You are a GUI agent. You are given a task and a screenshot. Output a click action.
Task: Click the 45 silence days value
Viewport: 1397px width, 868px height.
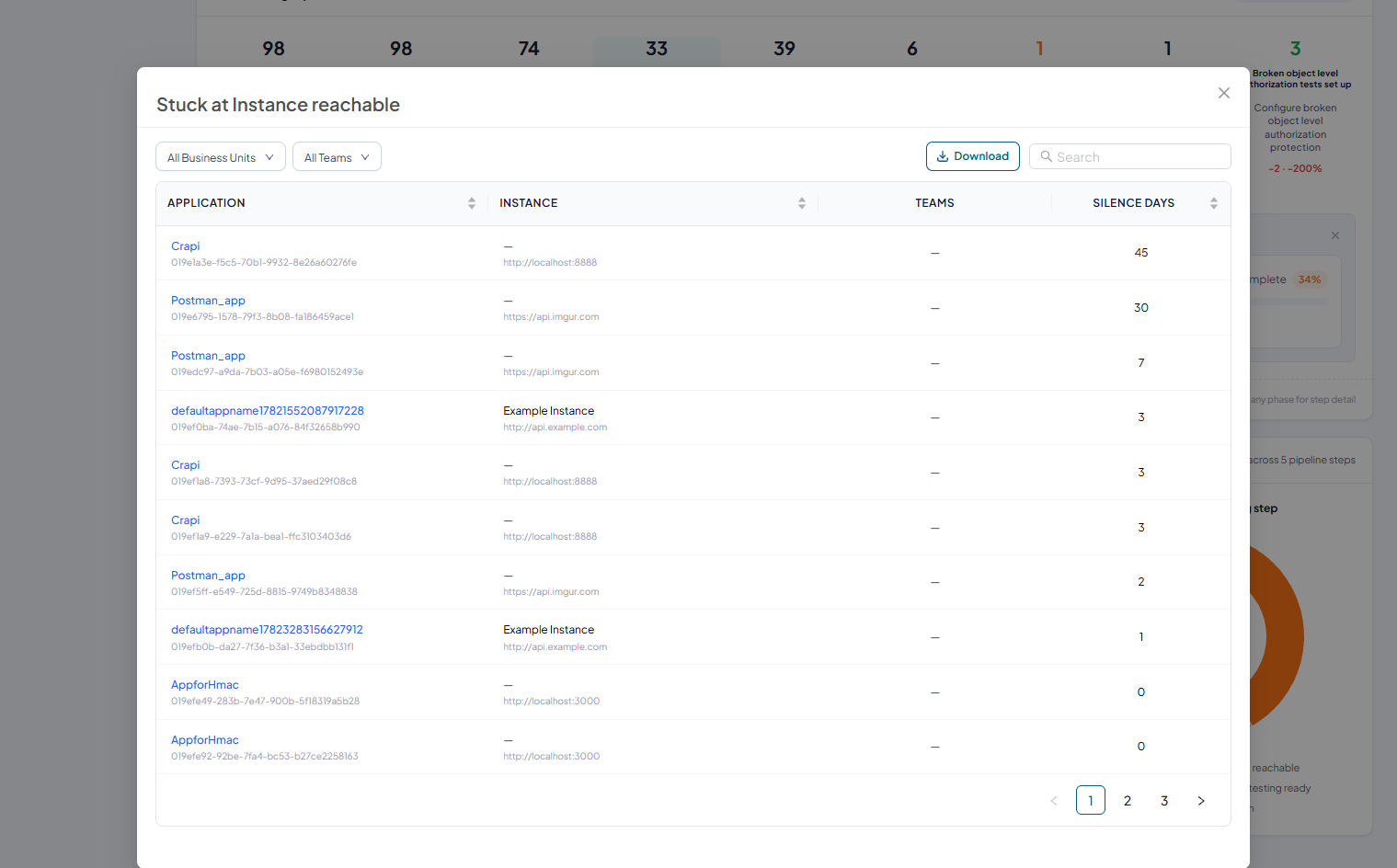tap(1141, 253)
